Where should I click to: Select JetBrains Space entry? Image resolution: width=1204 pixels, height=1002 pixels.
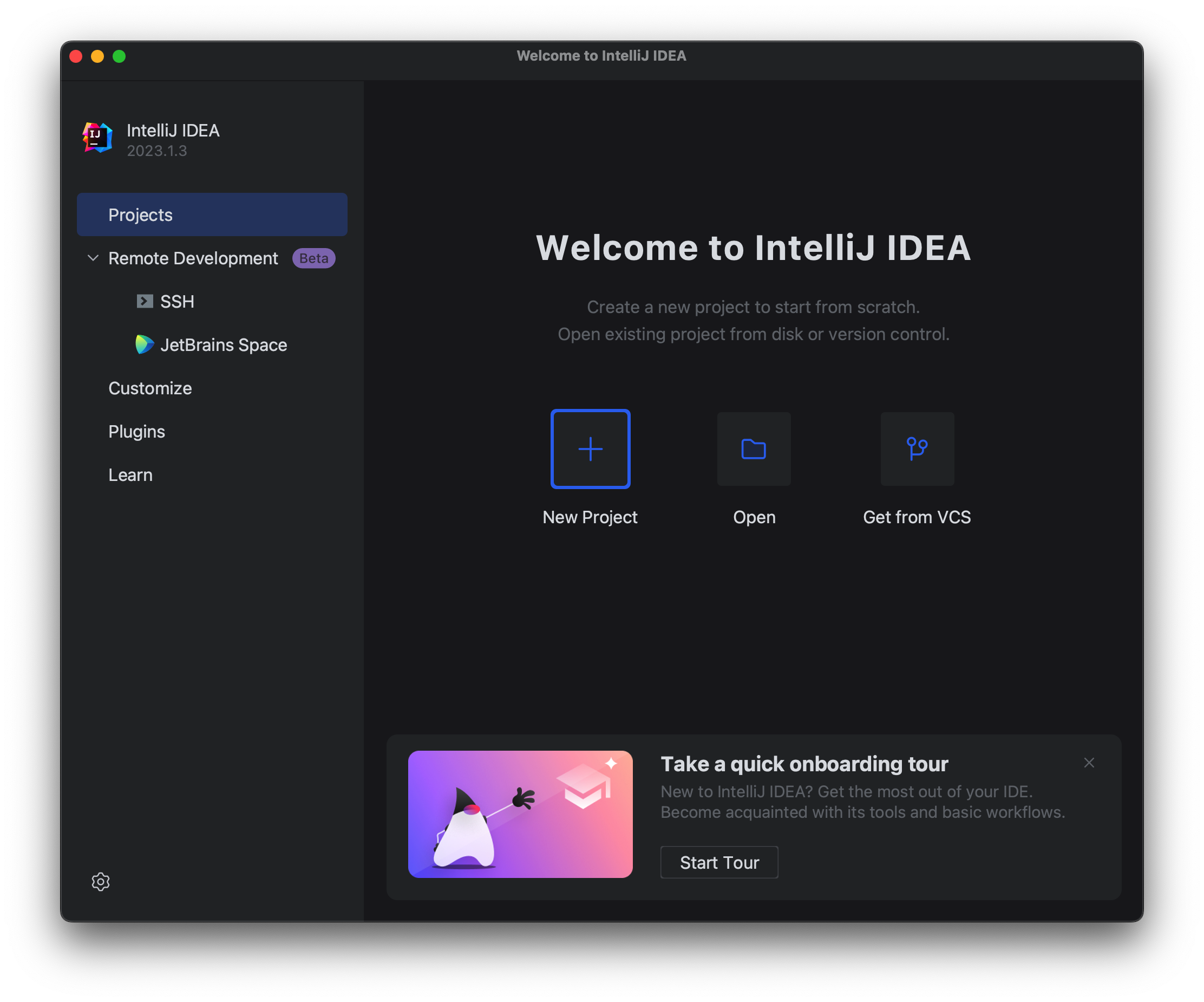[223, 344]
